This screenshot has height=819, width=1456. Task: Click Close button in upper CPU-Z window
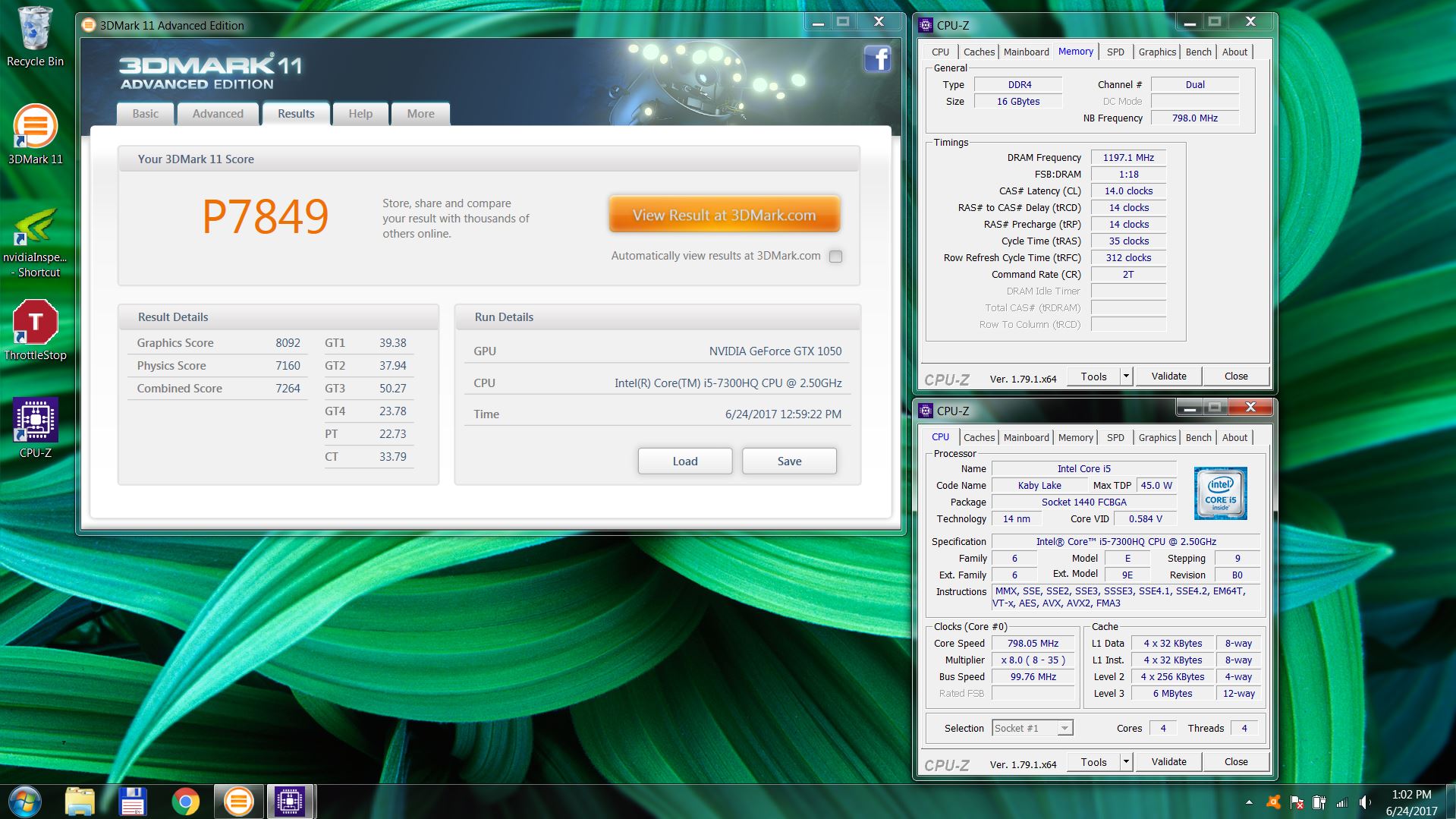(1235, 376)
